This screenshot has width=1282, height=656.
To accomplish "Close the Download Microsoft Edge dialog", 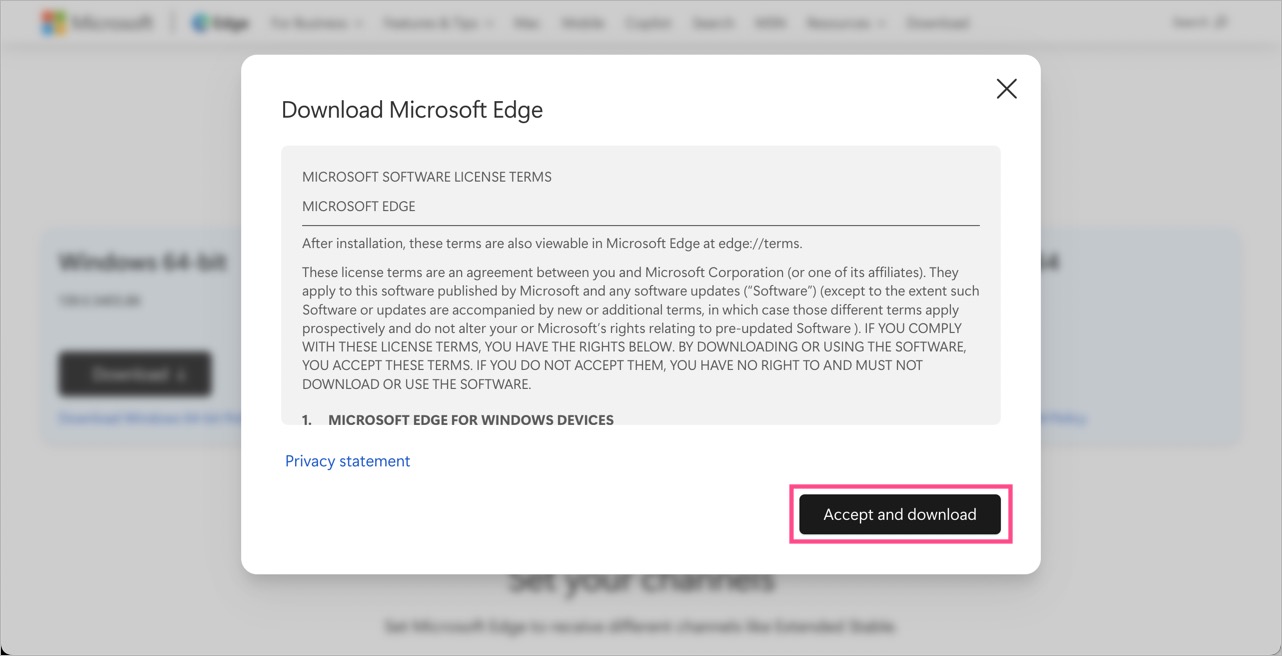I will pos(1006,88).
